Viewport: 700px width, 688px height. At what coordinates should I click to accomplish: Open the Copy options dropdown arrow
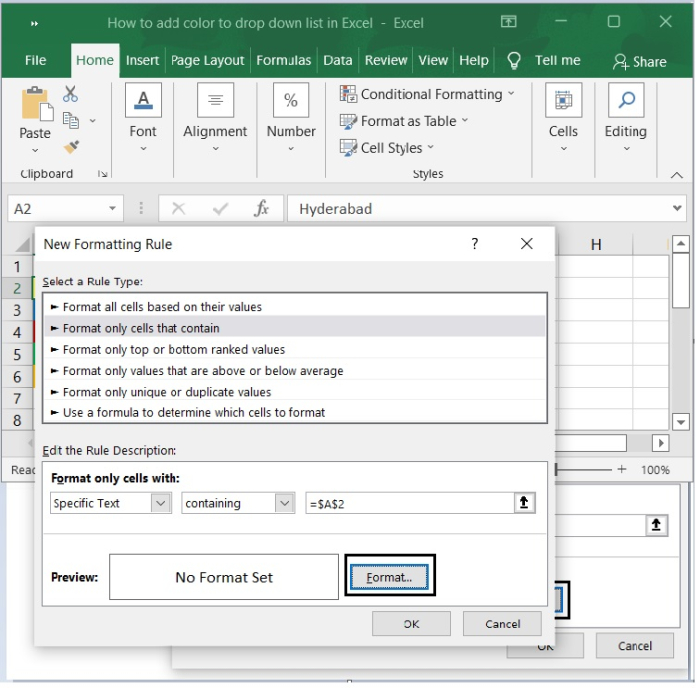click(x=92, y=121)
